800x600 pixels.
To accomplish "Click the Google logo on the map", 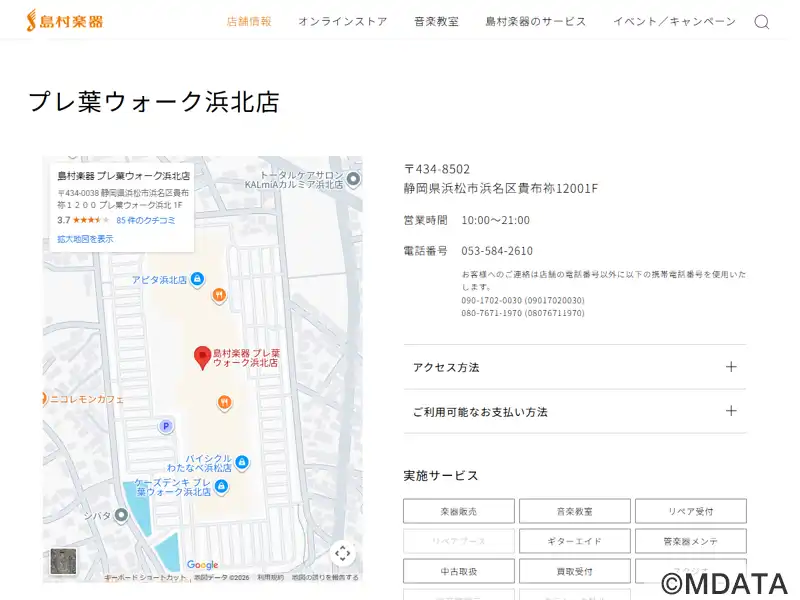I will 203,565.
